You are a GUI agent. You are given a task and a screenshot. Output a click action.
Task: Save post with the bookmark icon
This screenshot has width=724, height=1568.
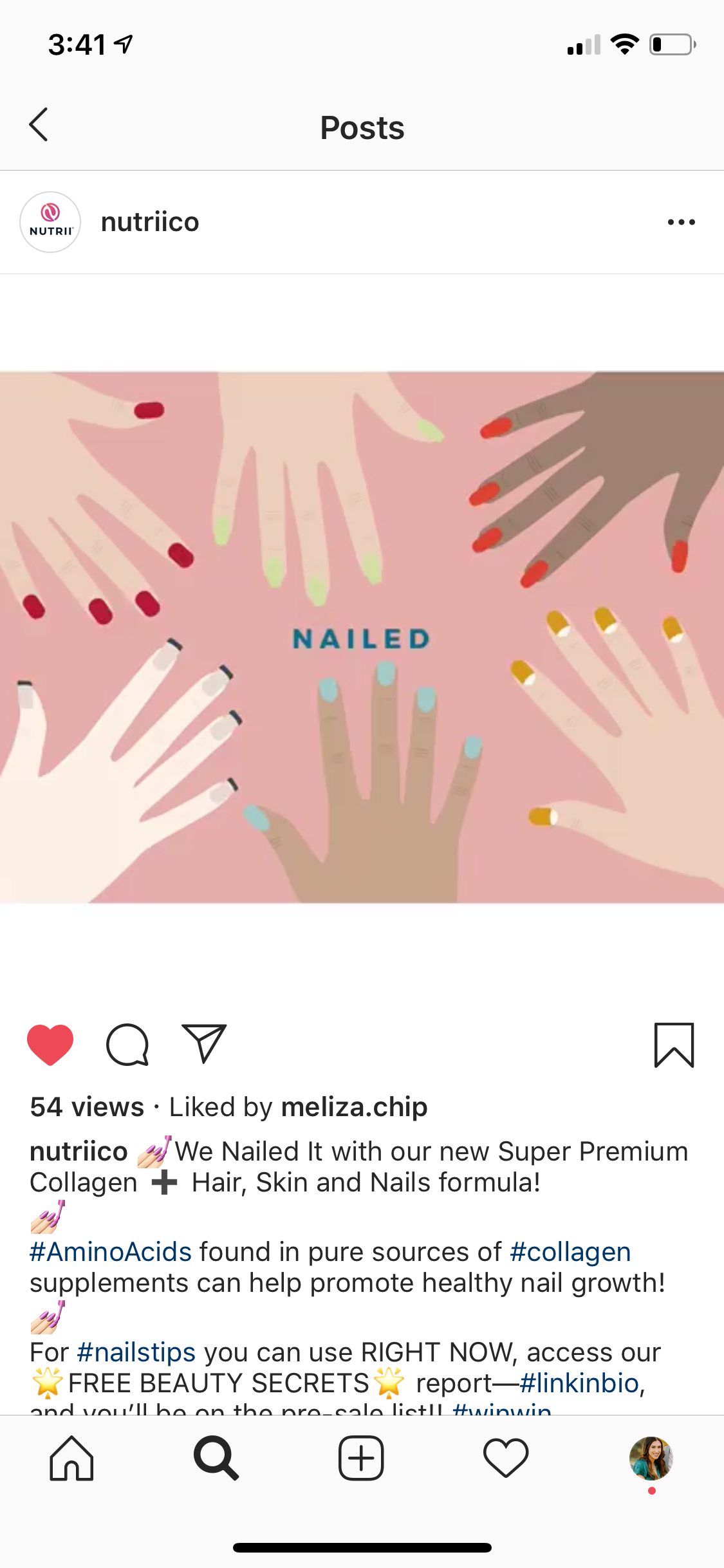click(674, 1045)
